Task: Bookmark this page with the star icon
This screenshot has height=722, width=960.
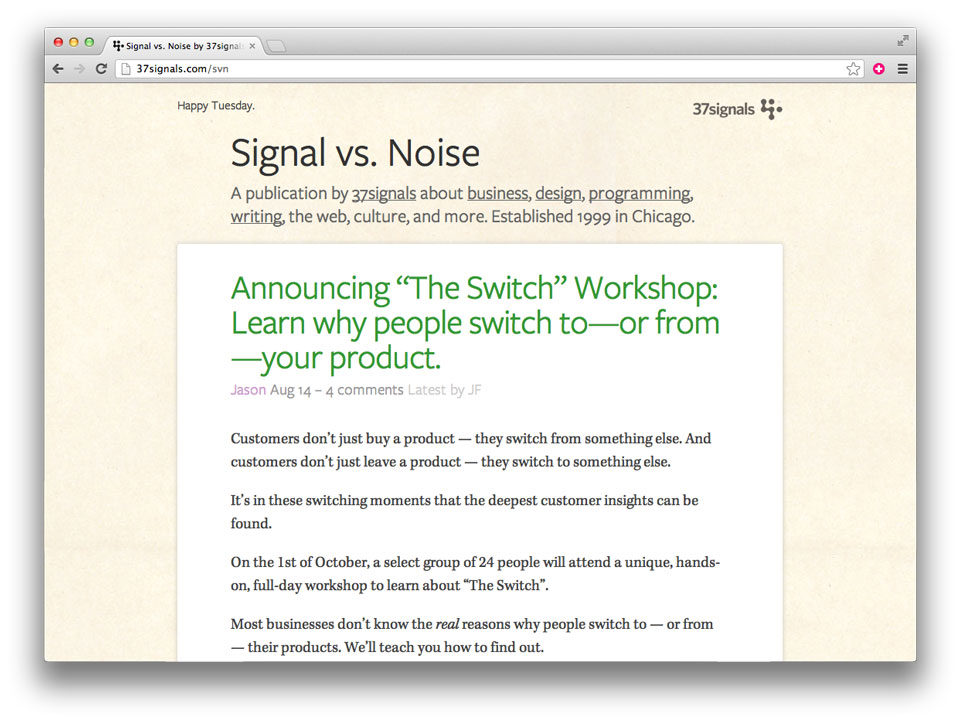Action: point(853,69)
